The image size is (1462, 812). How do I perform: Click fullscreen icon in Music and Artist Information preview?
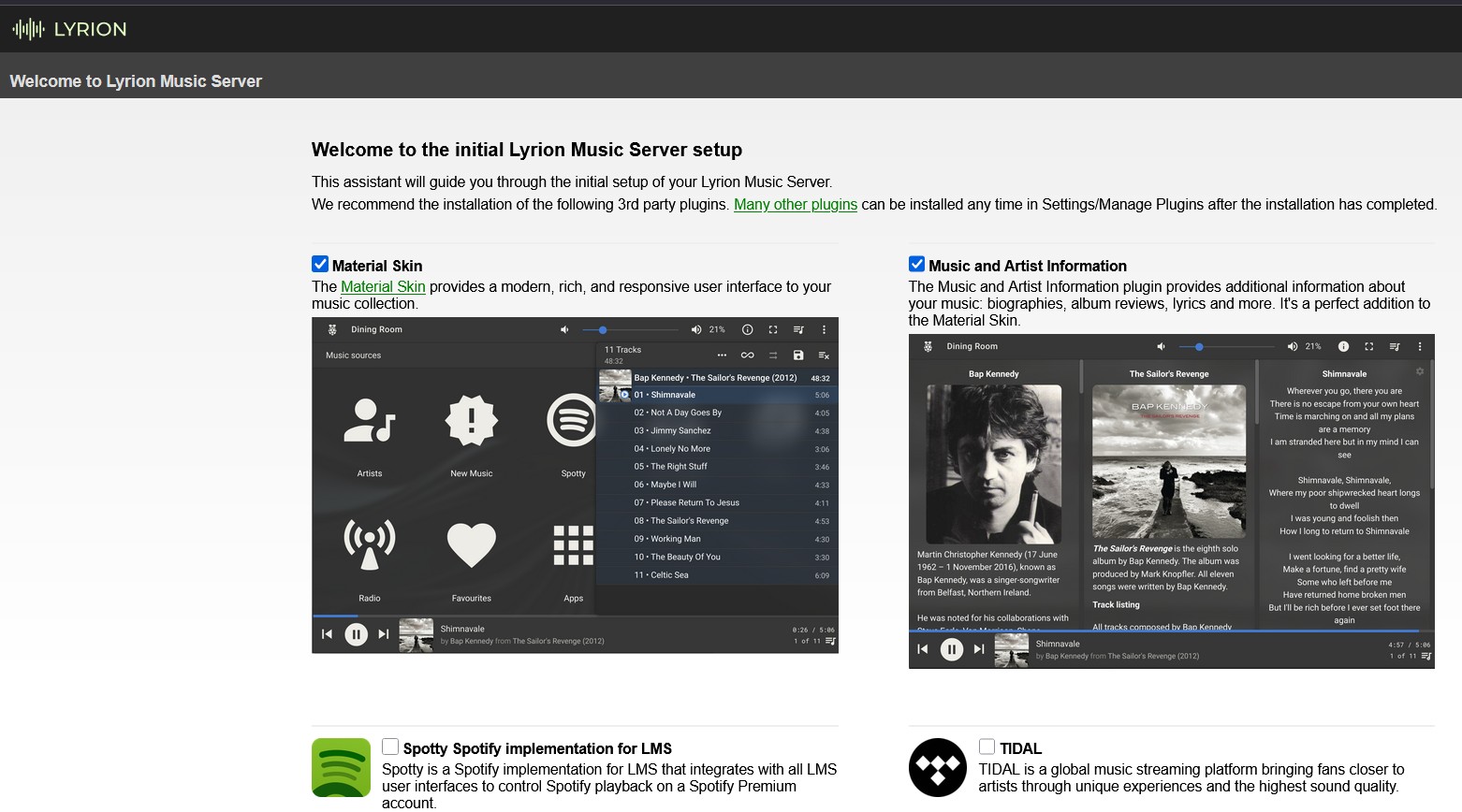tap(1369, 346)
